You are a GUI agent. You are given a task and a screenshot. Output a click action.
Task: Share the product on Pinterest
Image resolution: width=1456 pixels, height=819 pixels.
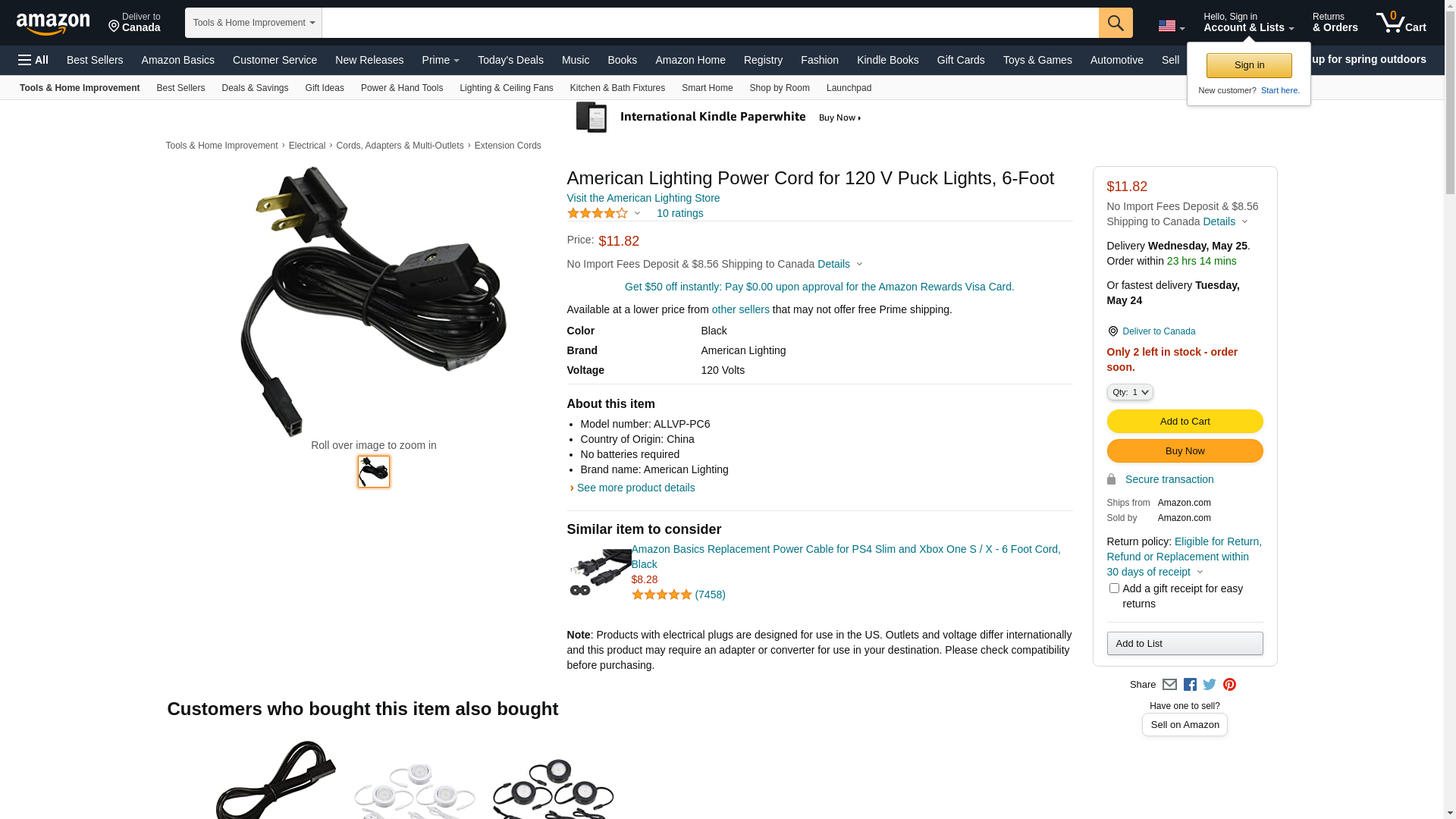[1229, 685]
